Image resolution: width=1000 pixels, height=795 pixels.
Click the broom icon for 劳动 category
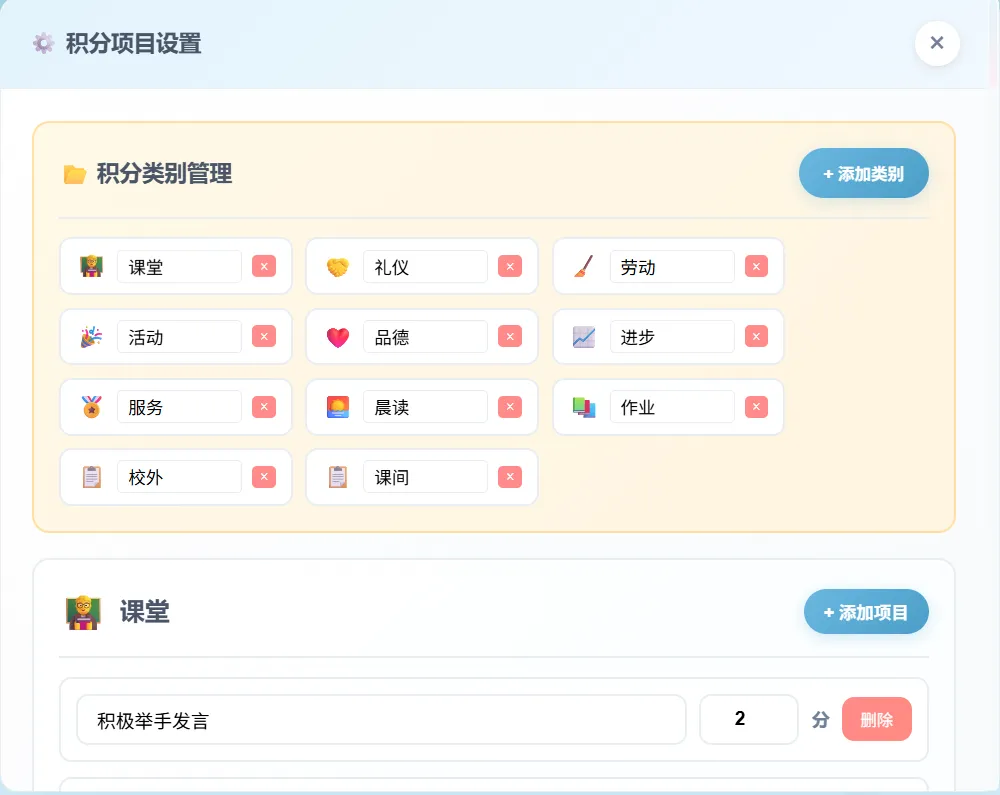(584, 266)
